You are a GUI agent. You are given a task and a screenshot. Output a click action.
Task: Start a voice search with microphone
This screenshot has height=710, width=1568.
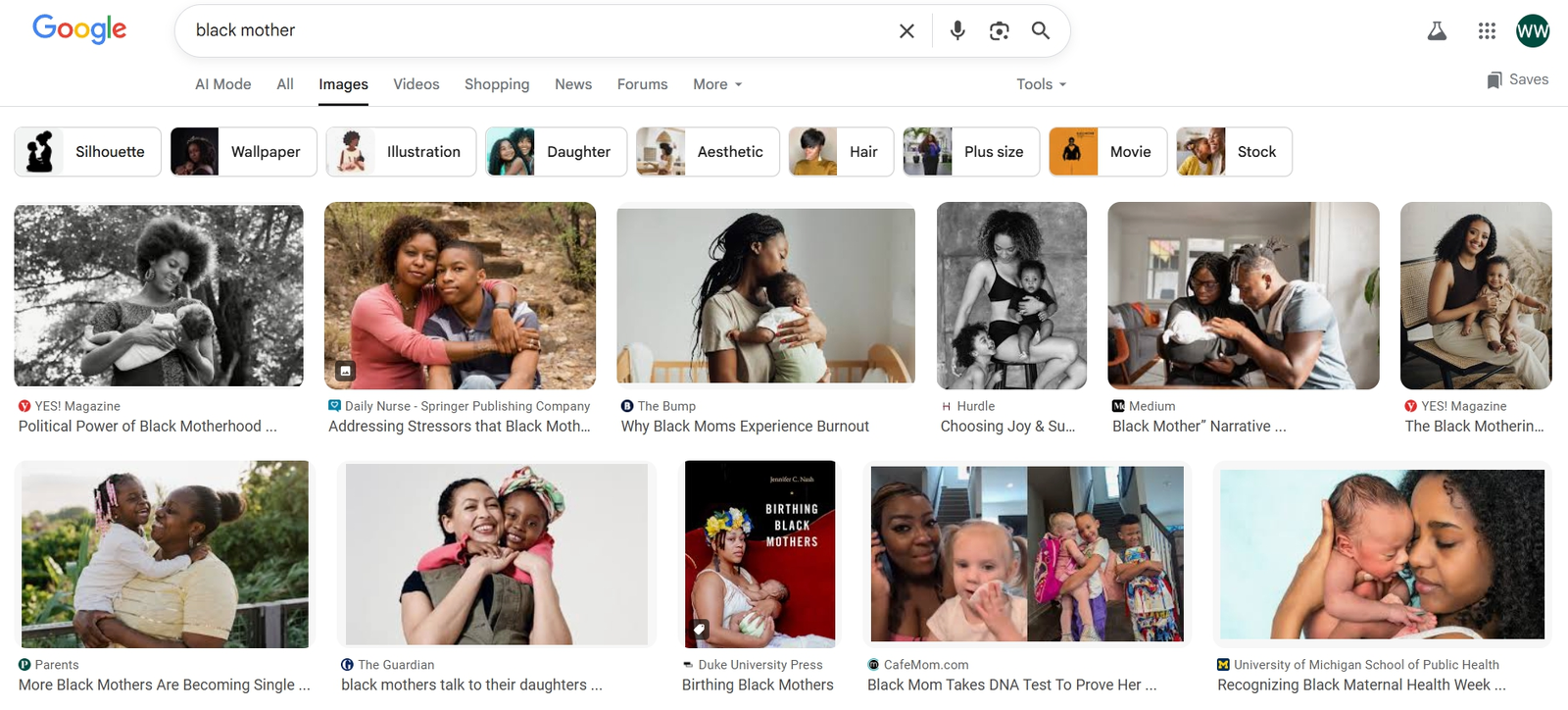click(x=957, y=31)
